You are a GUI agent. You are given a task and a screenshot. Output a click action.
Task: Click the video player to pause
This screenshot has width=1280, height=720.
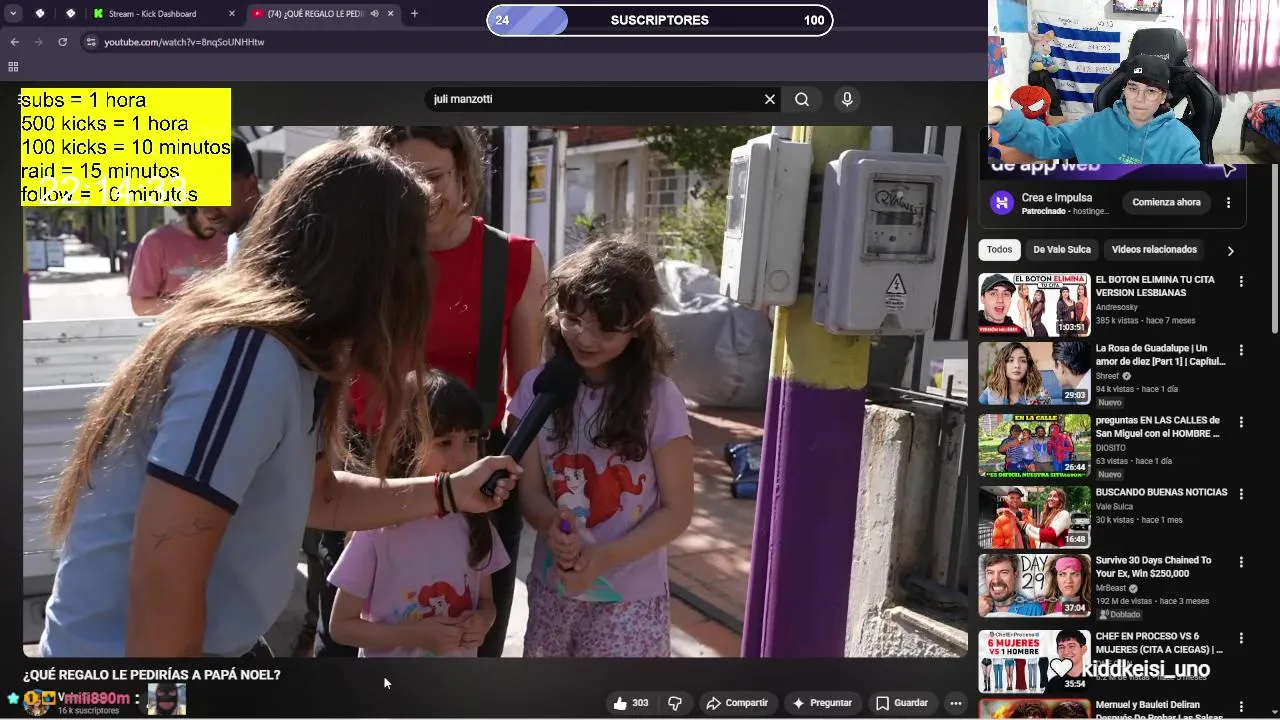click(495, 391)
